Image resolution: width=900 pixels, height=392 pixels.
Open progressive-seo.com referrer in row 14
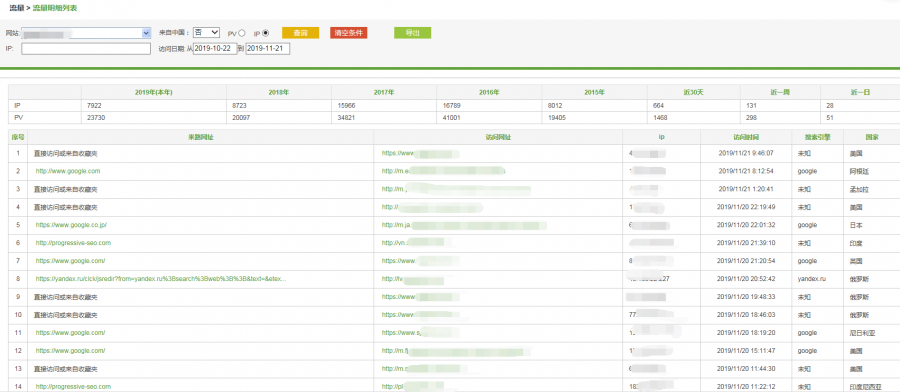(73, 387)
